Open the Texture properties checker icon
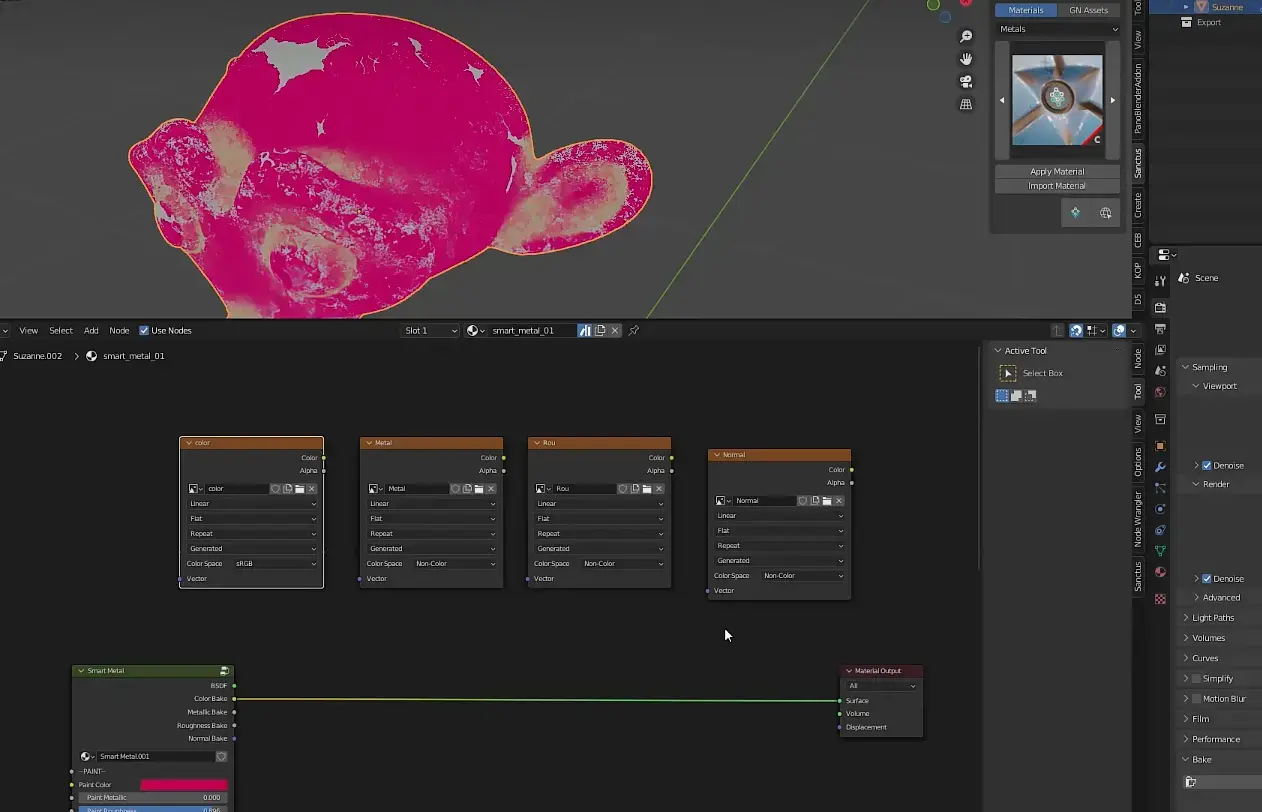The image size is (1262, 812). (1160, 599)
